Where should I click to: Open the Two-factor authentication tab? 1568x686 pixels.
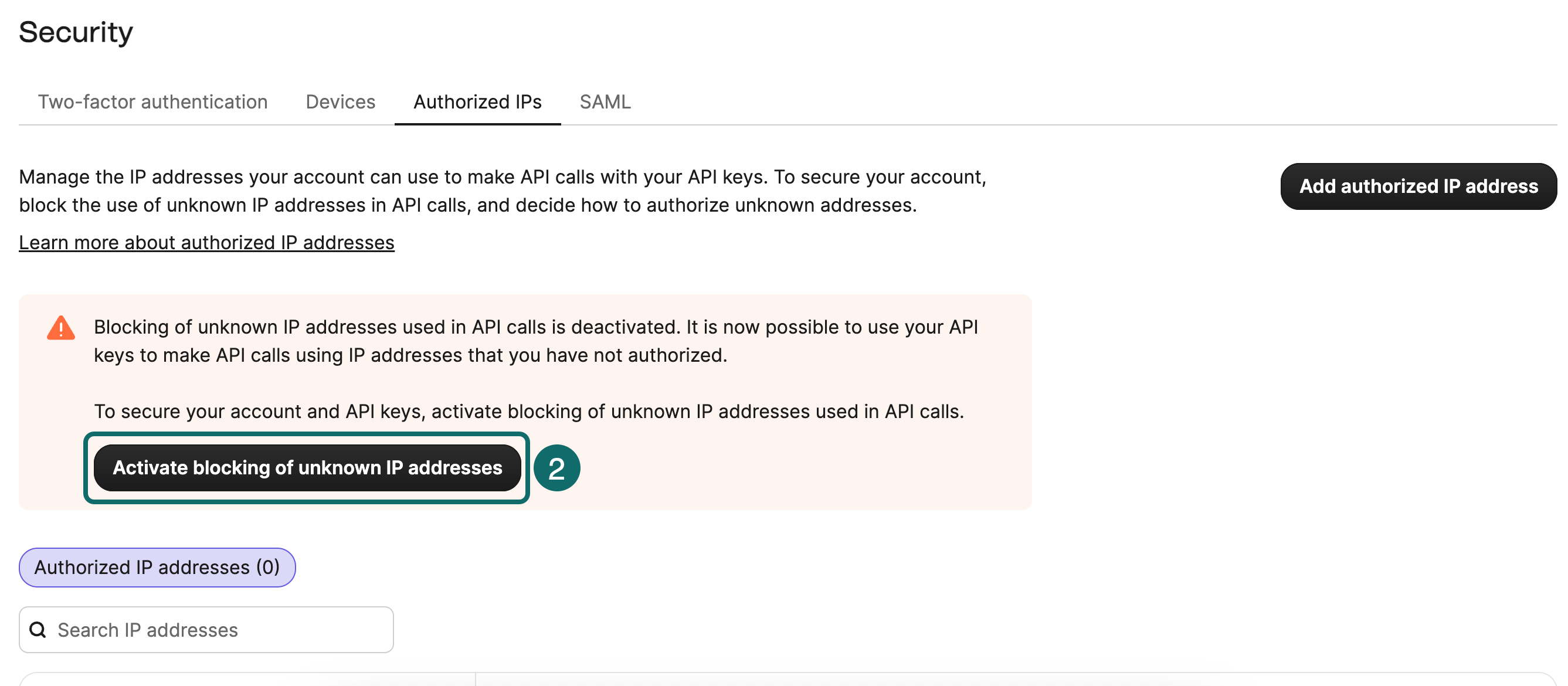[153, 101]
